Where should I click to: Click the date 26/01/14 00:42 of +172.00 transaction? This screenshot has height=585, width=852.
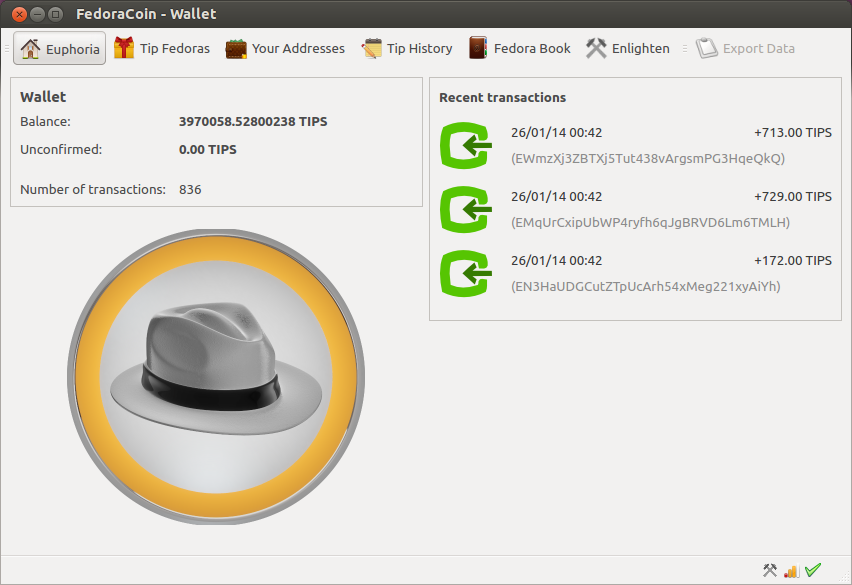click(556, 261)
